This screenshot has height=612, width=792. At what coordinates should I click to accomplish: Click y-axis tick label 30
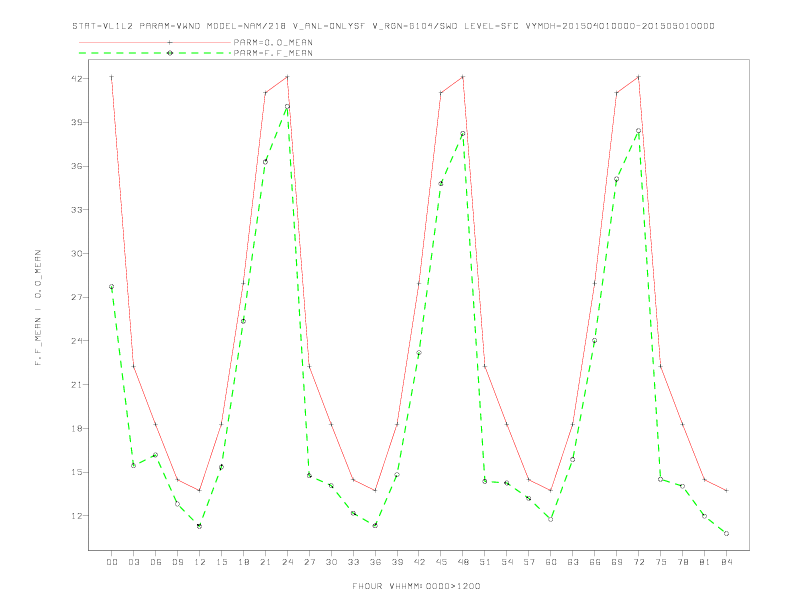click(x=77, y=253)
